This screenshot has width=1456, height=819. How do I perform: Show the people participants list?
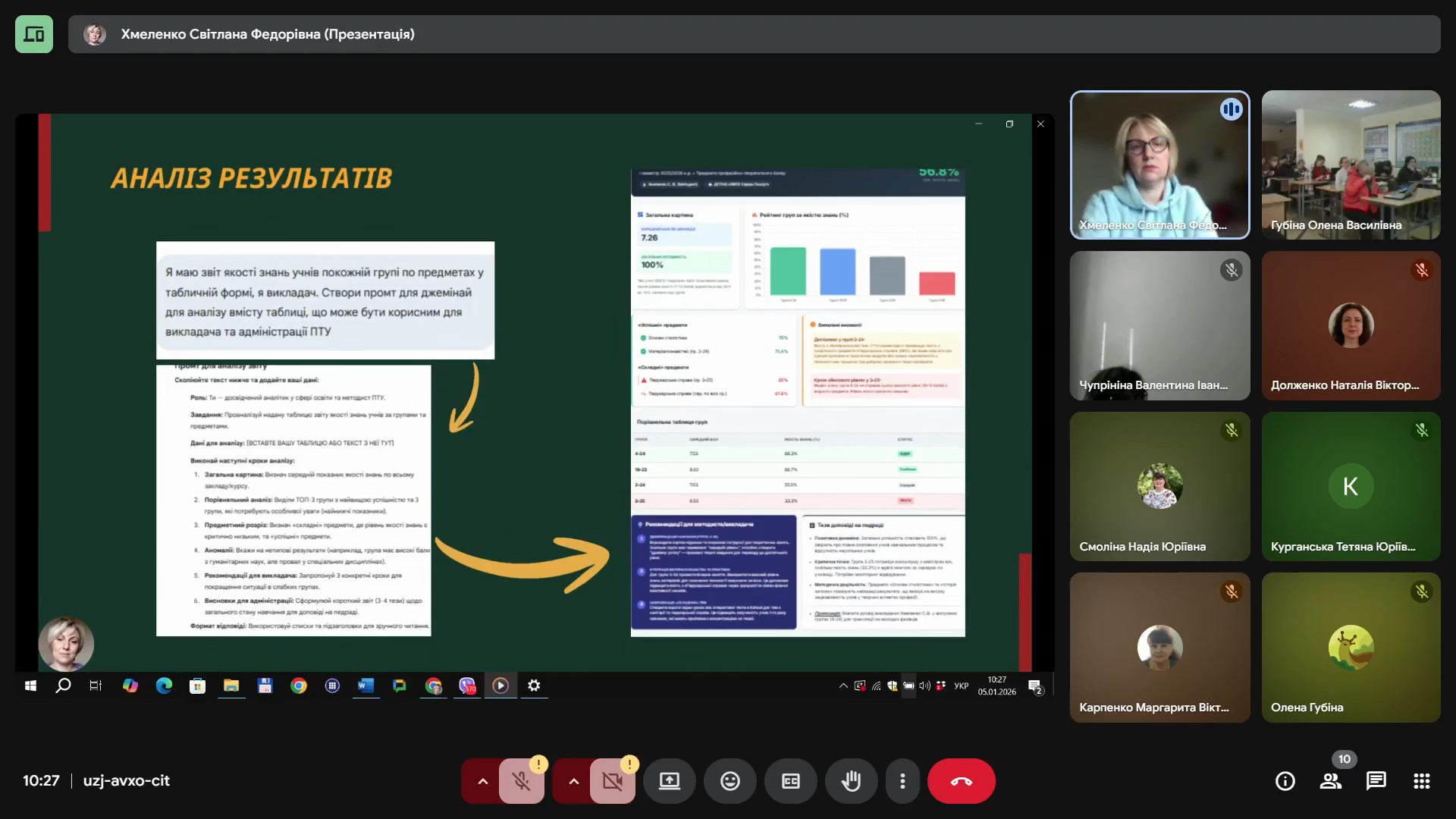tap(1330, 781)
